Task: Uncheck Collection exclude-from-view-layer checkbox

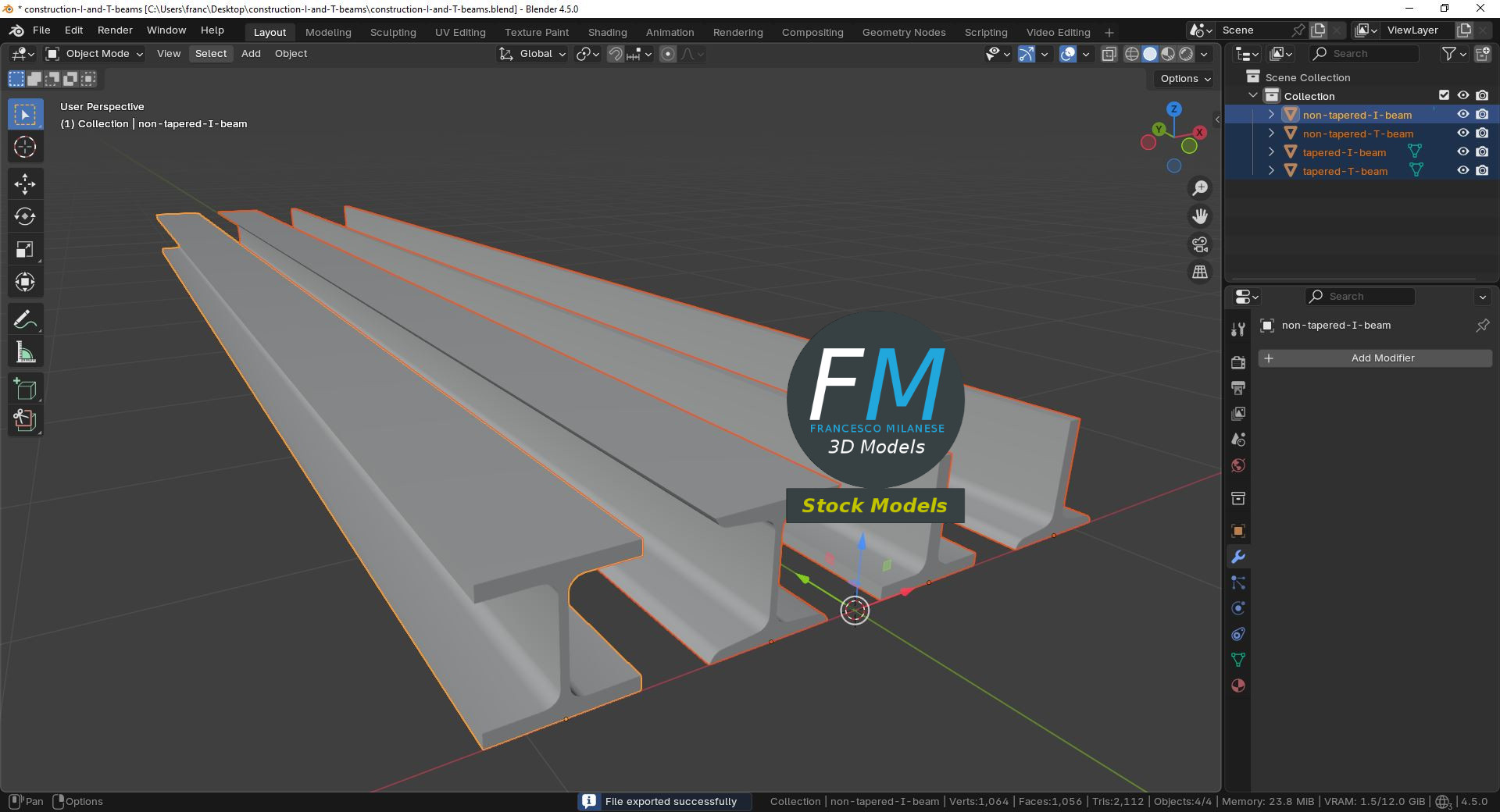Action: tap(1444, 95)
